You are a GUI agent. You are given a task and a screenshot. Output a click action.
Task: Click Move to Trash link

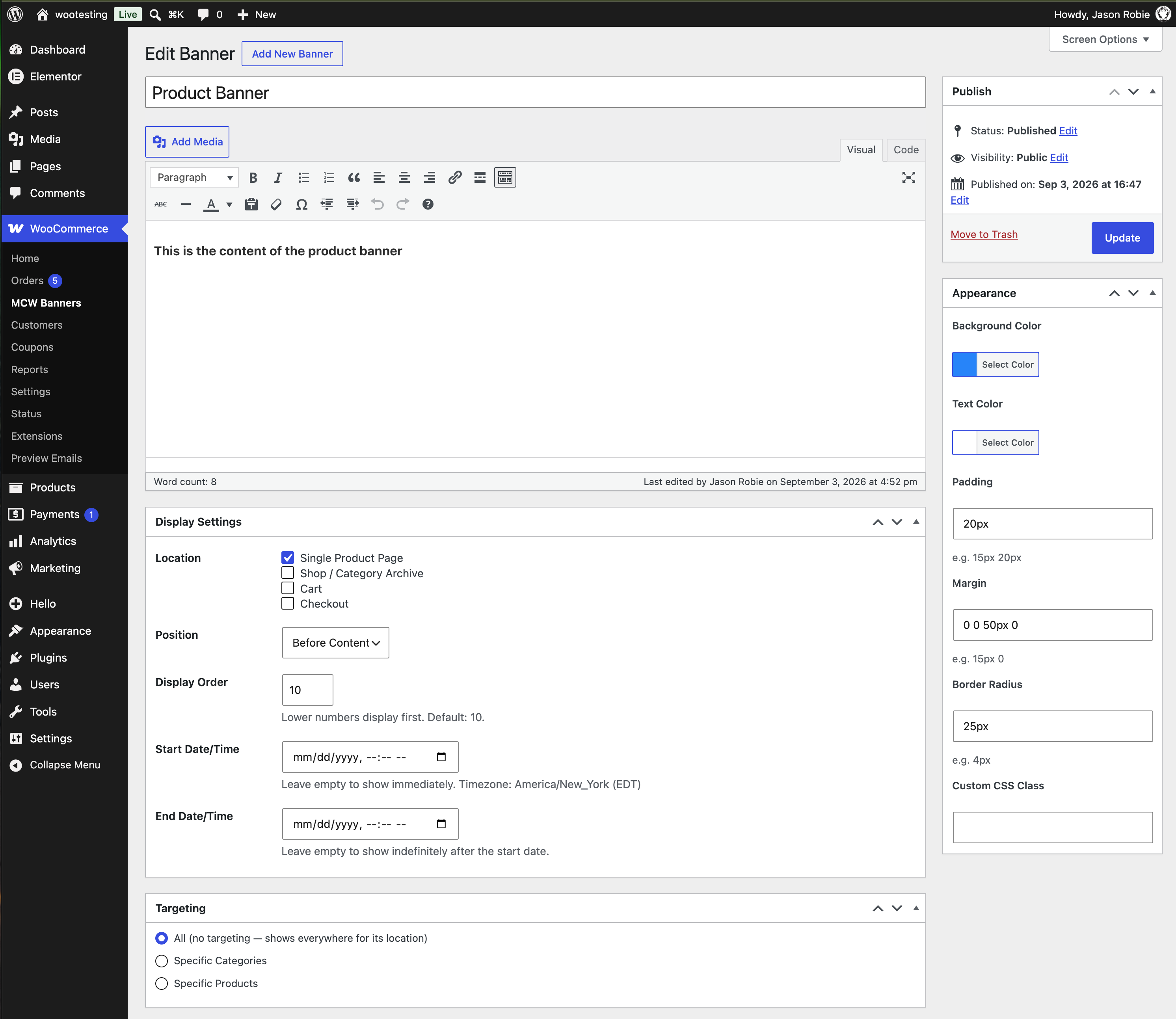tap(984, 234)
